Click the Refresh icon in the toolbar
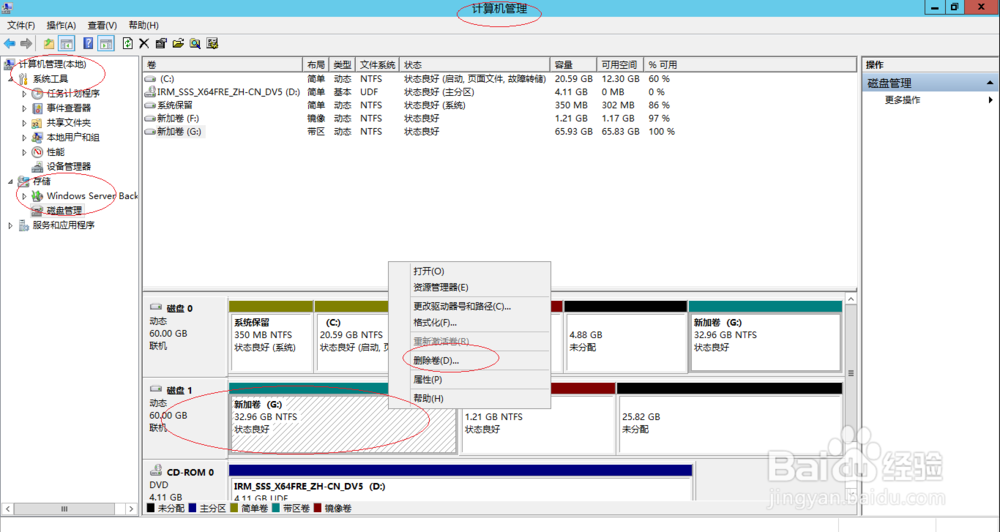Image resolution: width=1000 pixels, height=532 pixels. (128, 43)
